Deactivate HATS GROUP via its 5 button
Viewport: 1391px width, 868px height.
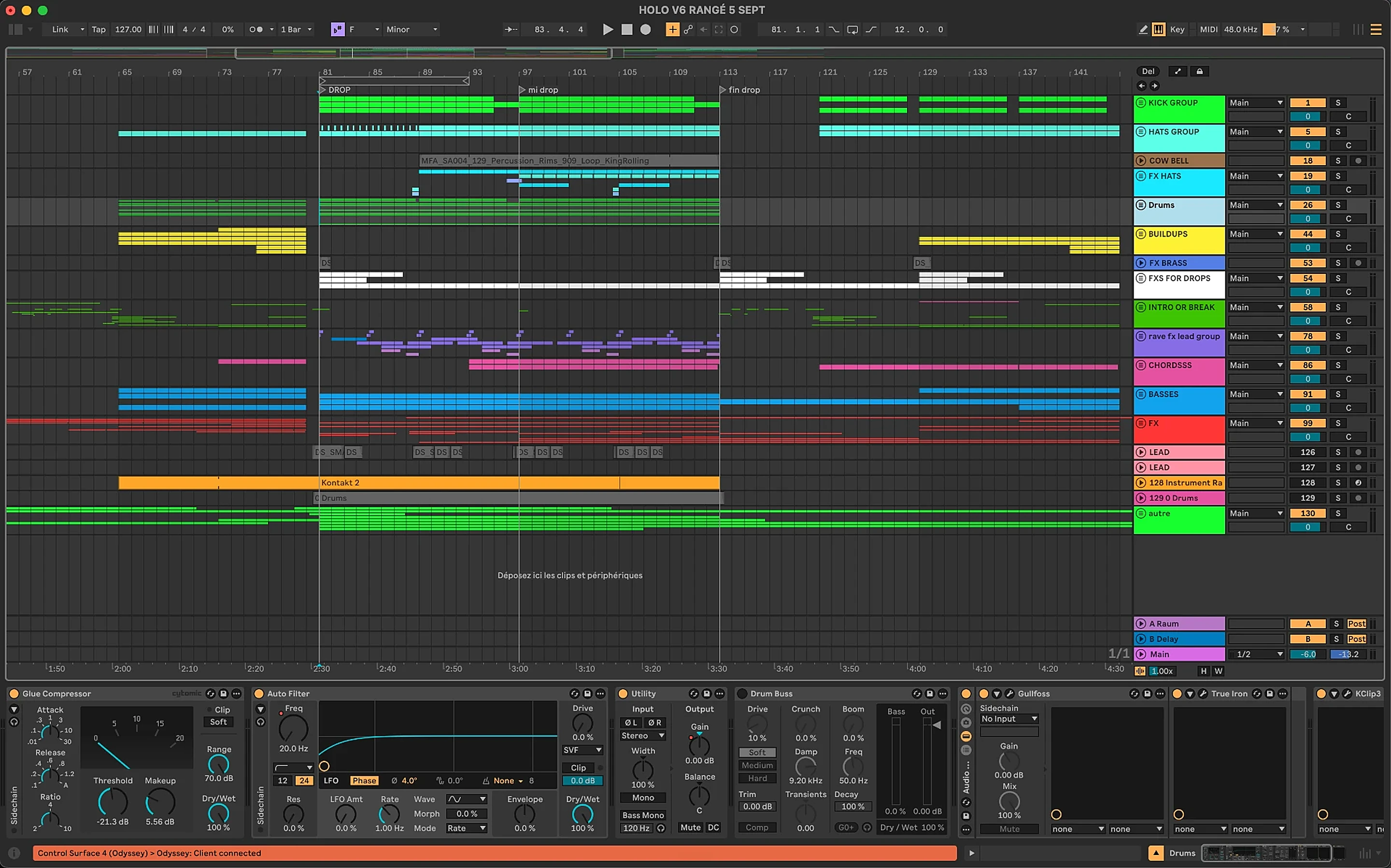click(x=1308, y=132)
